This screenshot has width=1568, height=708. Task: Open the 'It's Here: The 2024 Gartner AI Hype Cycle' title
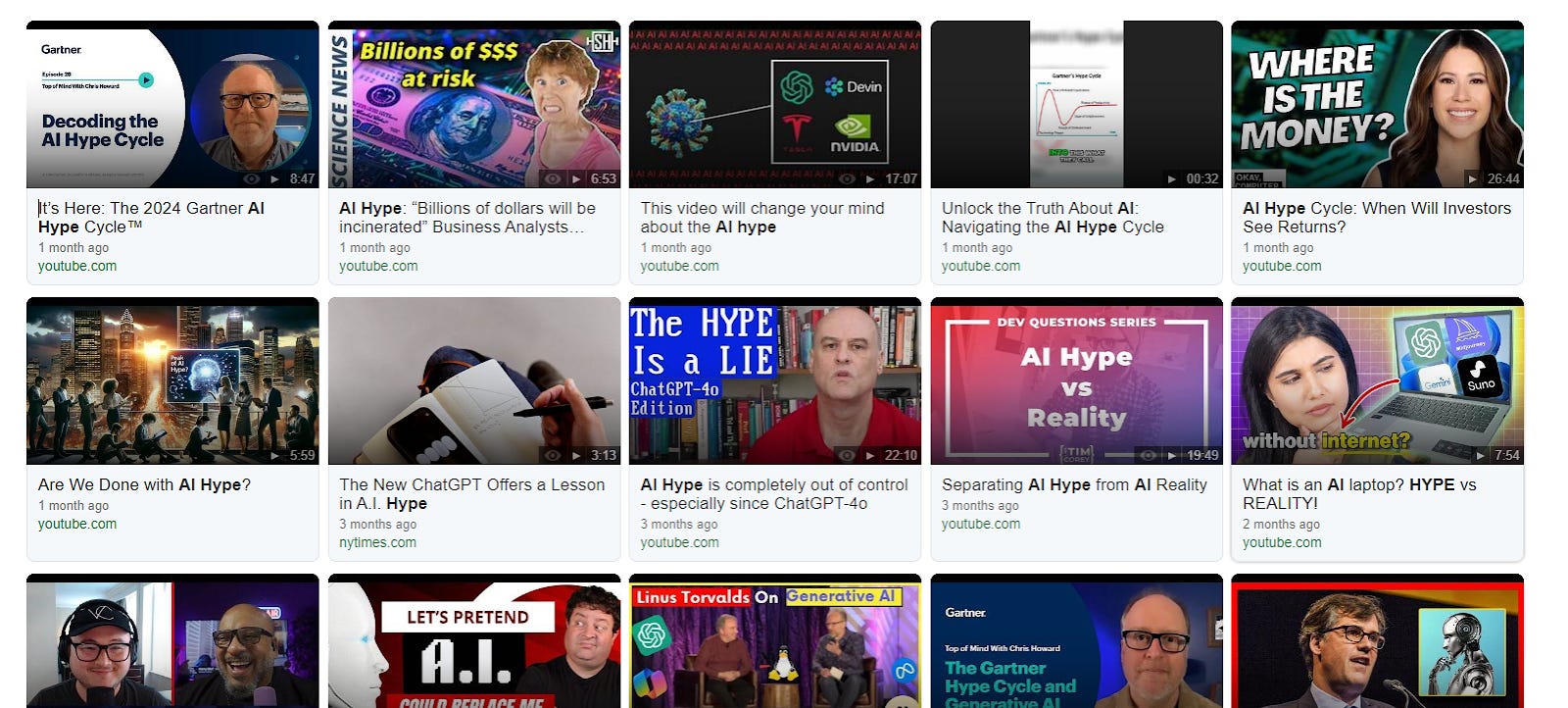(x=151, y=218)
